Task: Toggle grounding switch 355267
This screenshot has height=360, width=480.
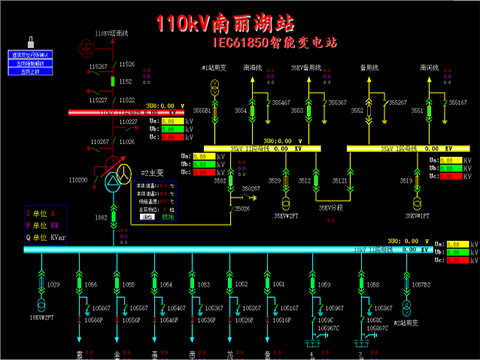Action: [x=384, y=103]
